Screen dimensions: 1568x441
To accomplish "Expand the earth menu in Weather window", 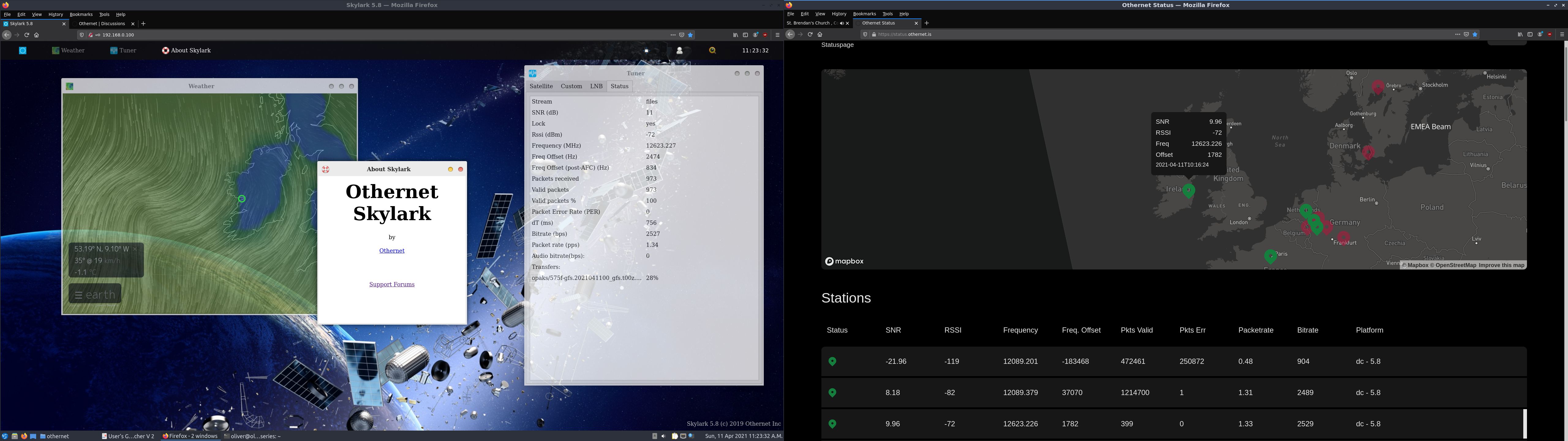I will pyautogui.click(x=95, y=294).
